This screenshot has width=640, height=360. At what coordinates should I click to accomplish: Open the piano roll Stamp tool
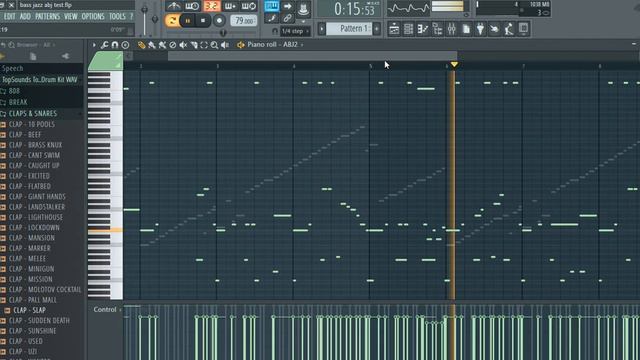tap(125, 45)
